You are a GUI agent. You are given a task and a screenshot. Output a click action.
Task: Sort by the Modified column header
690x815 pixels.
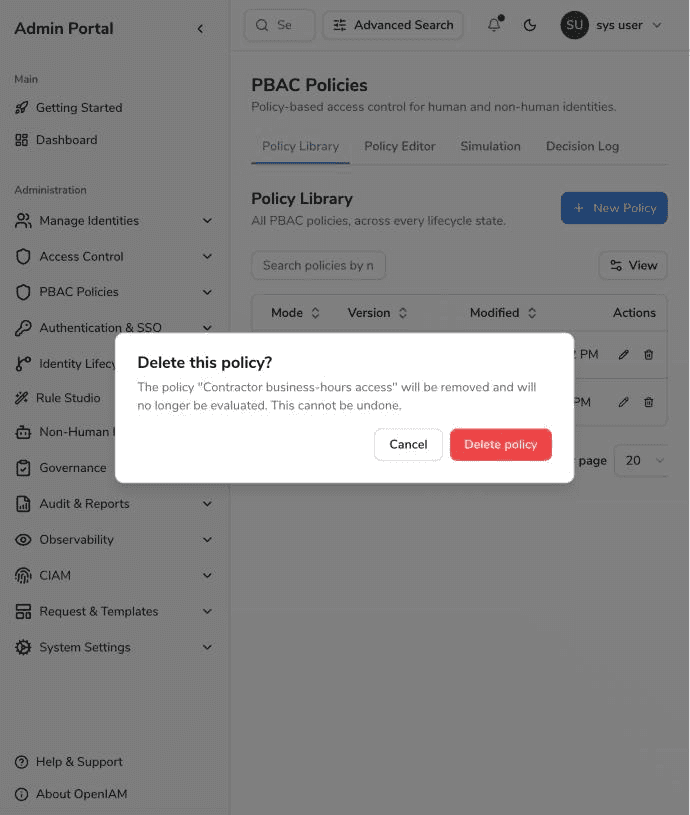502,313
